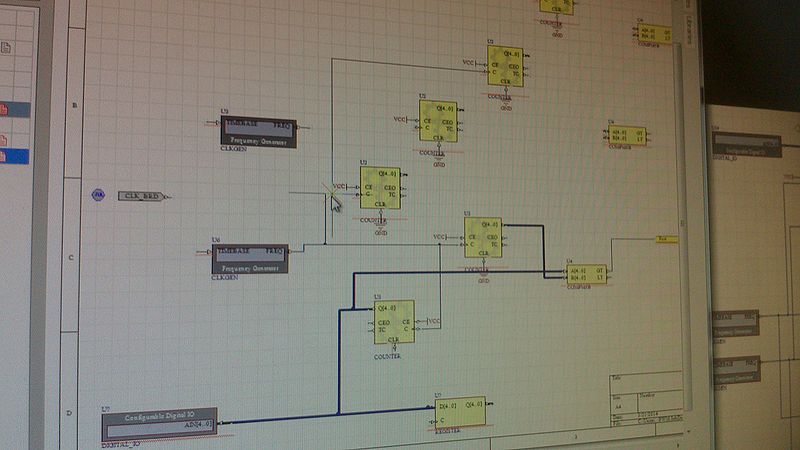
Task: Click the yellow output port after comparator
Action: pos(667,239)
